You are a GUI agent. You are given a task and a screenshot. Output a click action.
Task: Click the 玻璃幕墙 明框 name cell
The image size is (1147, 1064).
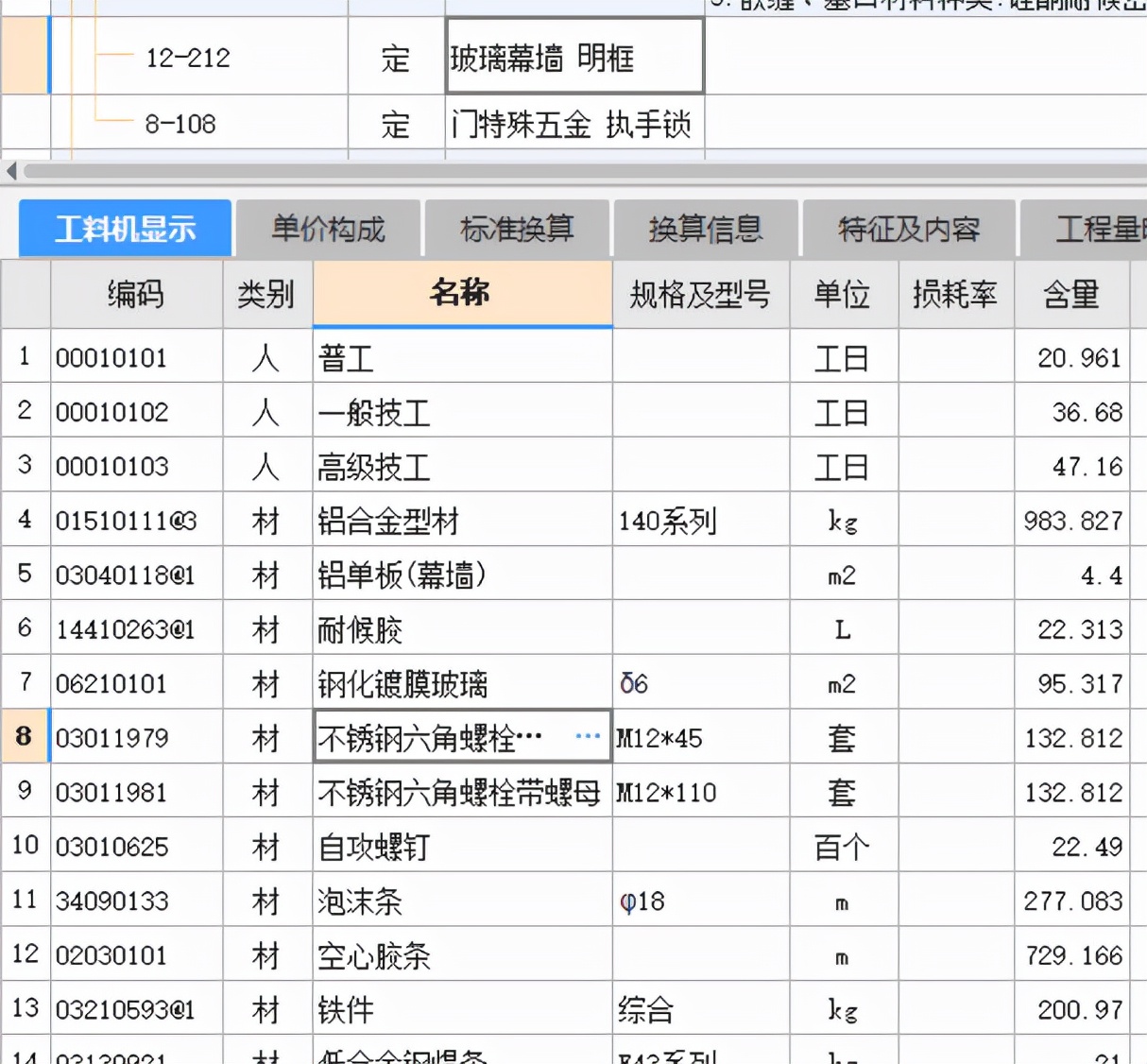pyautogui.click(x=572, y=55)
